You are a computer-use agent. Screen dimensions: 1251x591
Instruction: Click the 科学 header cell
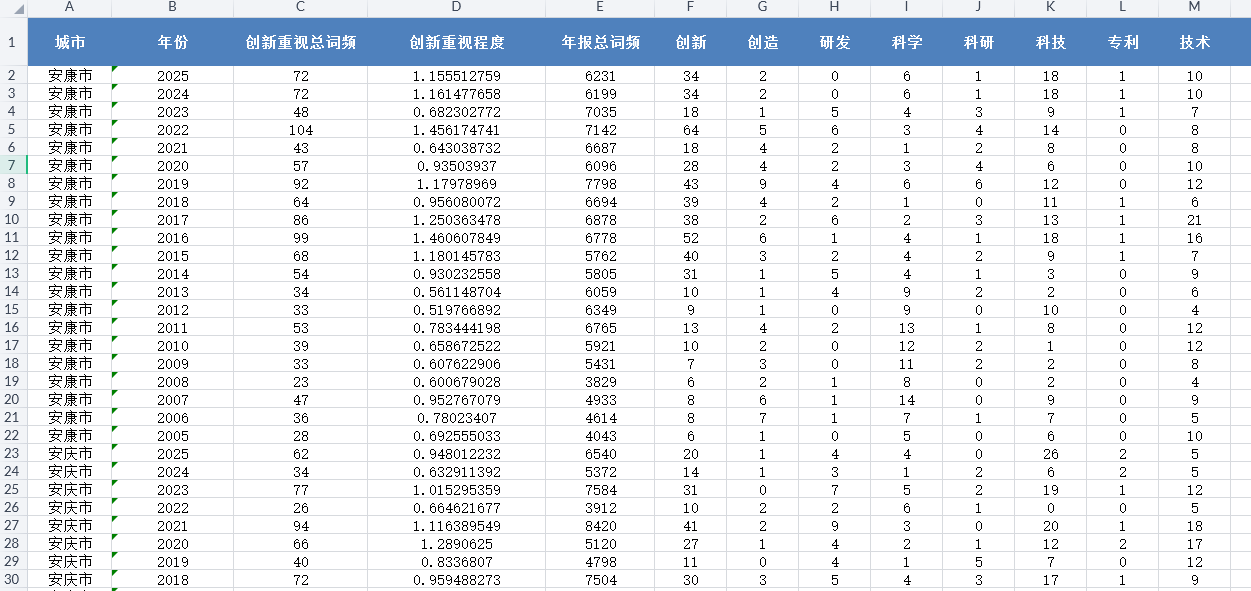[x=906, y=42]
